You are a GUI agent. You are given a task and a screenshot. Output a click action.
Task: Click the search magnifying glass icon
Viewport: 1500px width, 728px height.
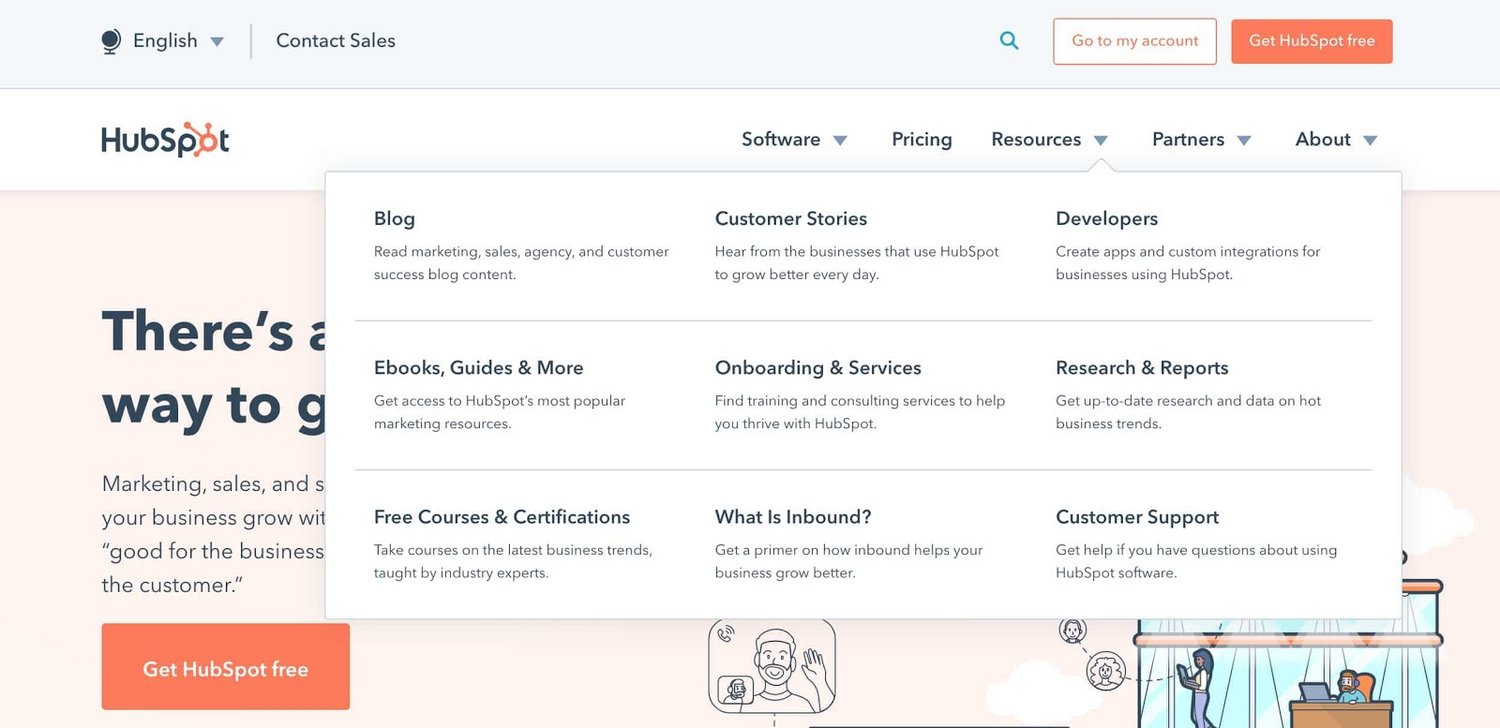click(1009, 41)
